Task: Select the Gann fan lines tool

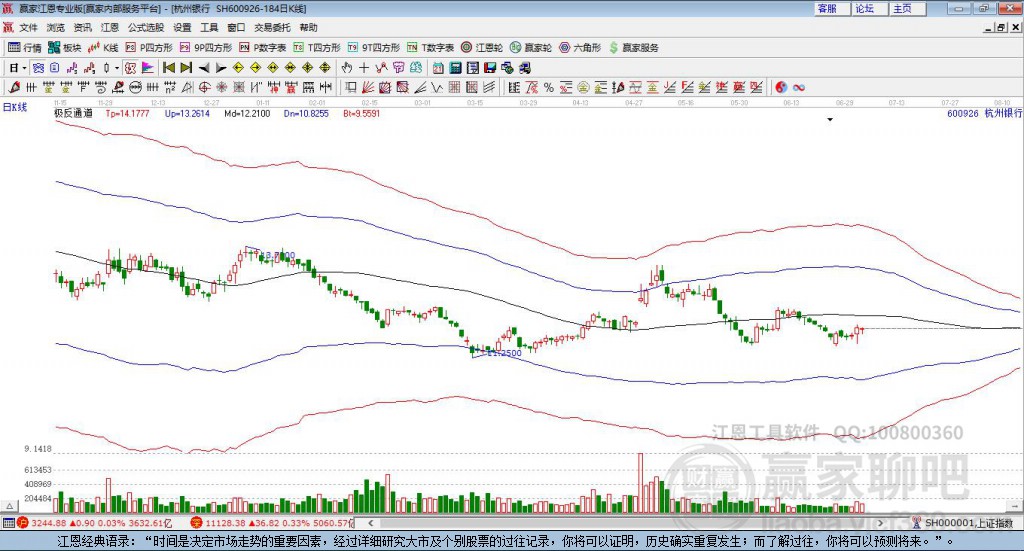Action: pos(368,87)
